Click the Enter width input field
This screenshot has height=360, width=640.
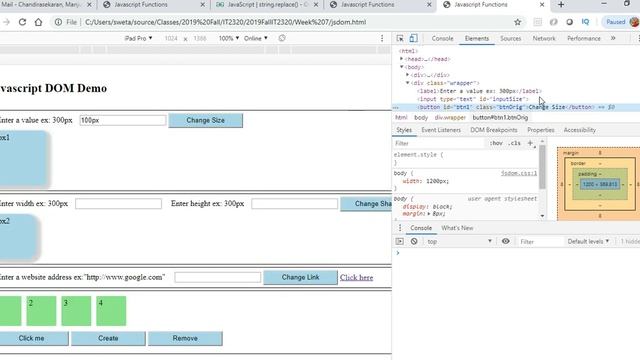tap(118, 204)
